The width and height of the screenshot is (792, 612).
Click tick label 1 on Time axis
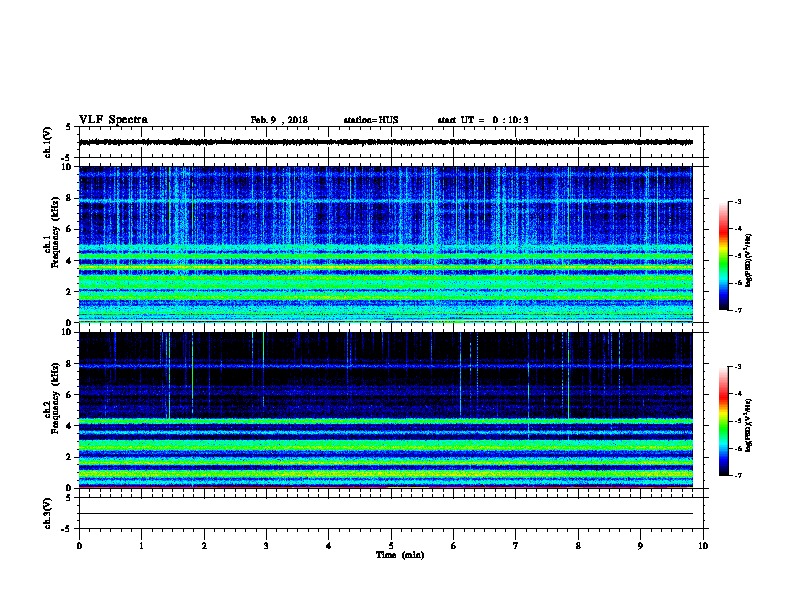141,545
